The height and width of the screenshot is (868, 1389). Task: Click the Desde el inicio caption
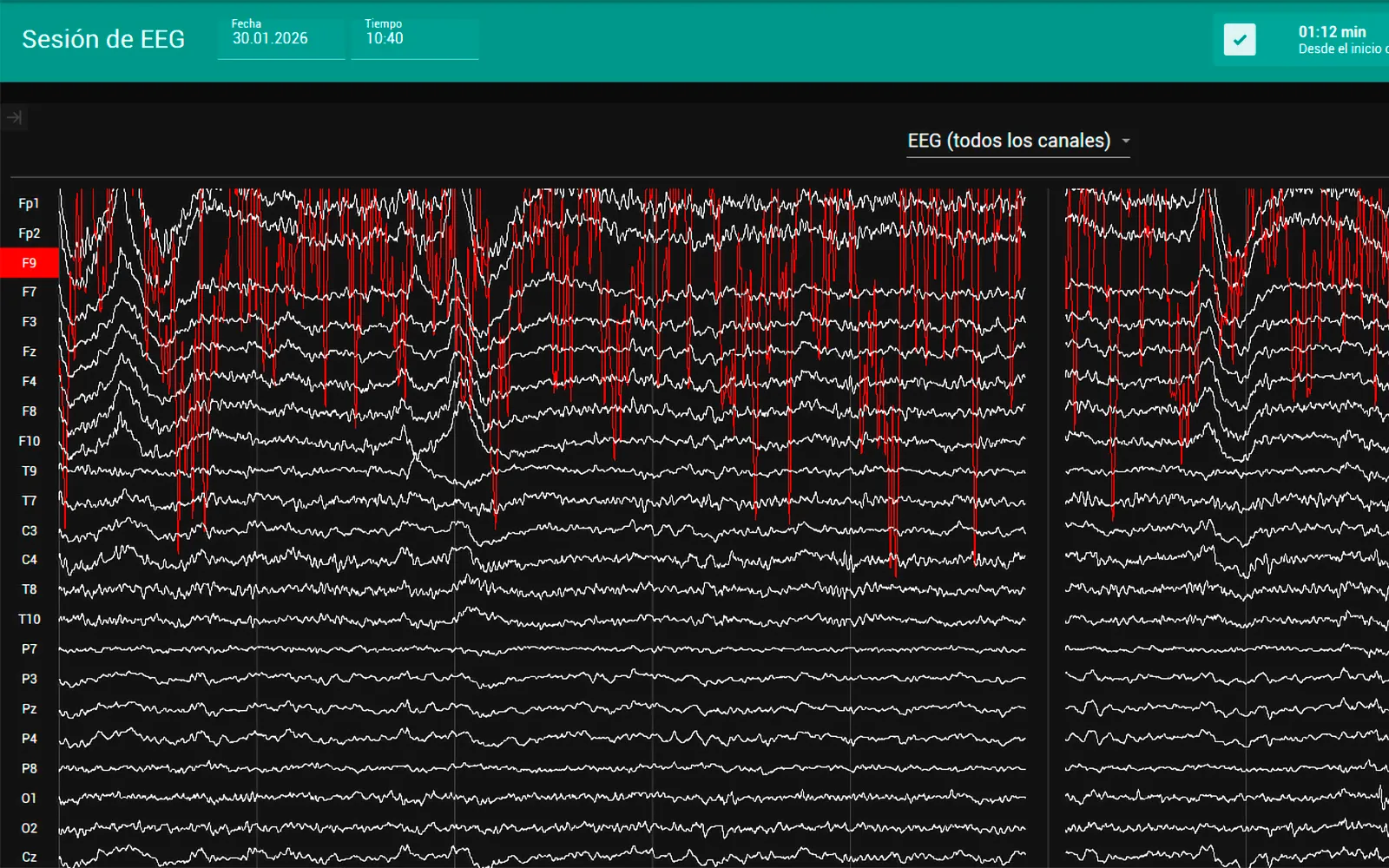(1343, 49)
